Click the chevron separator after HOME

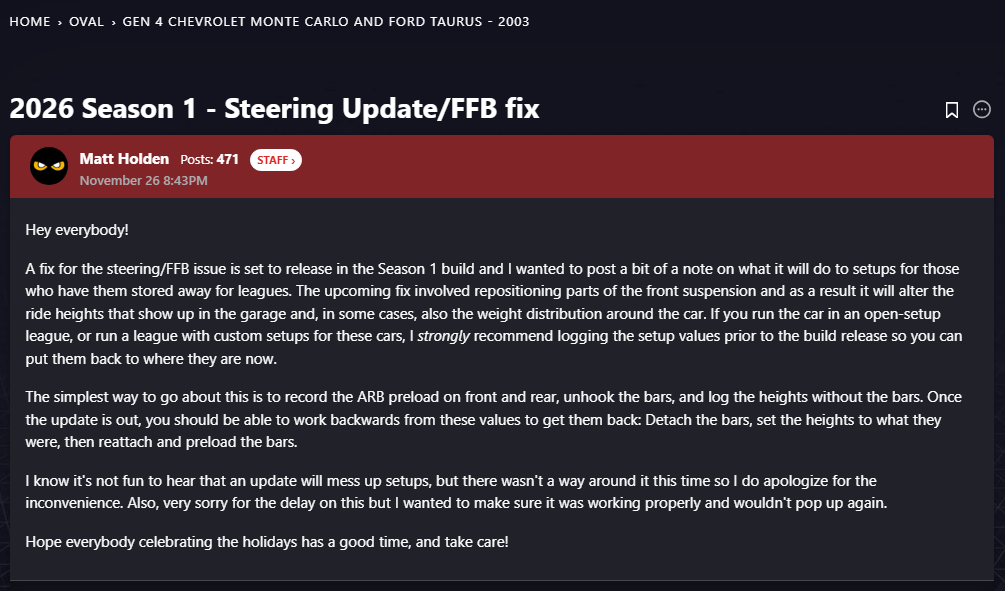60,21
